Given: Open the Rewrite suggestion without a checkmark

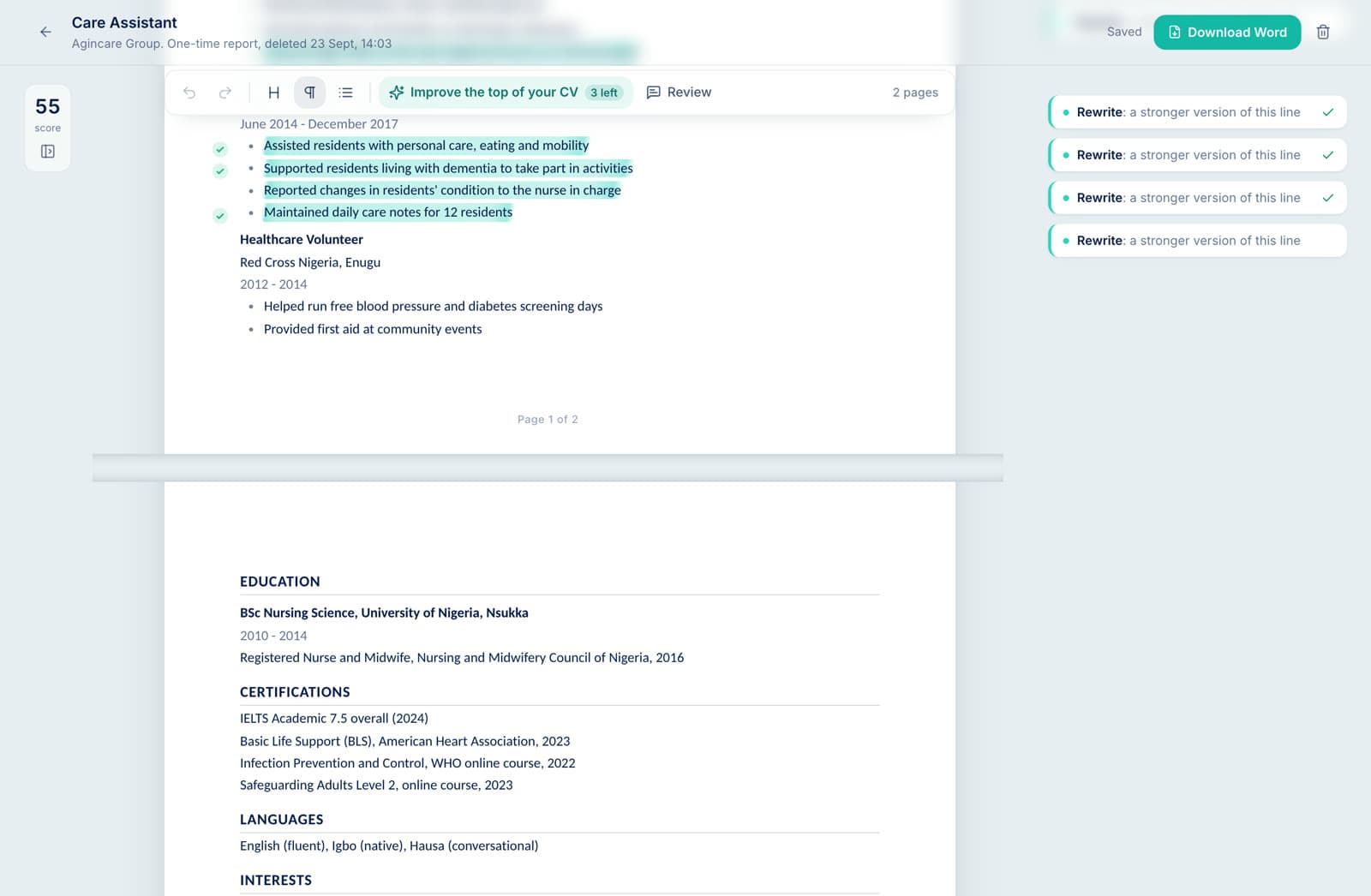Looking at the screenshot, I should click(1197, 241).
